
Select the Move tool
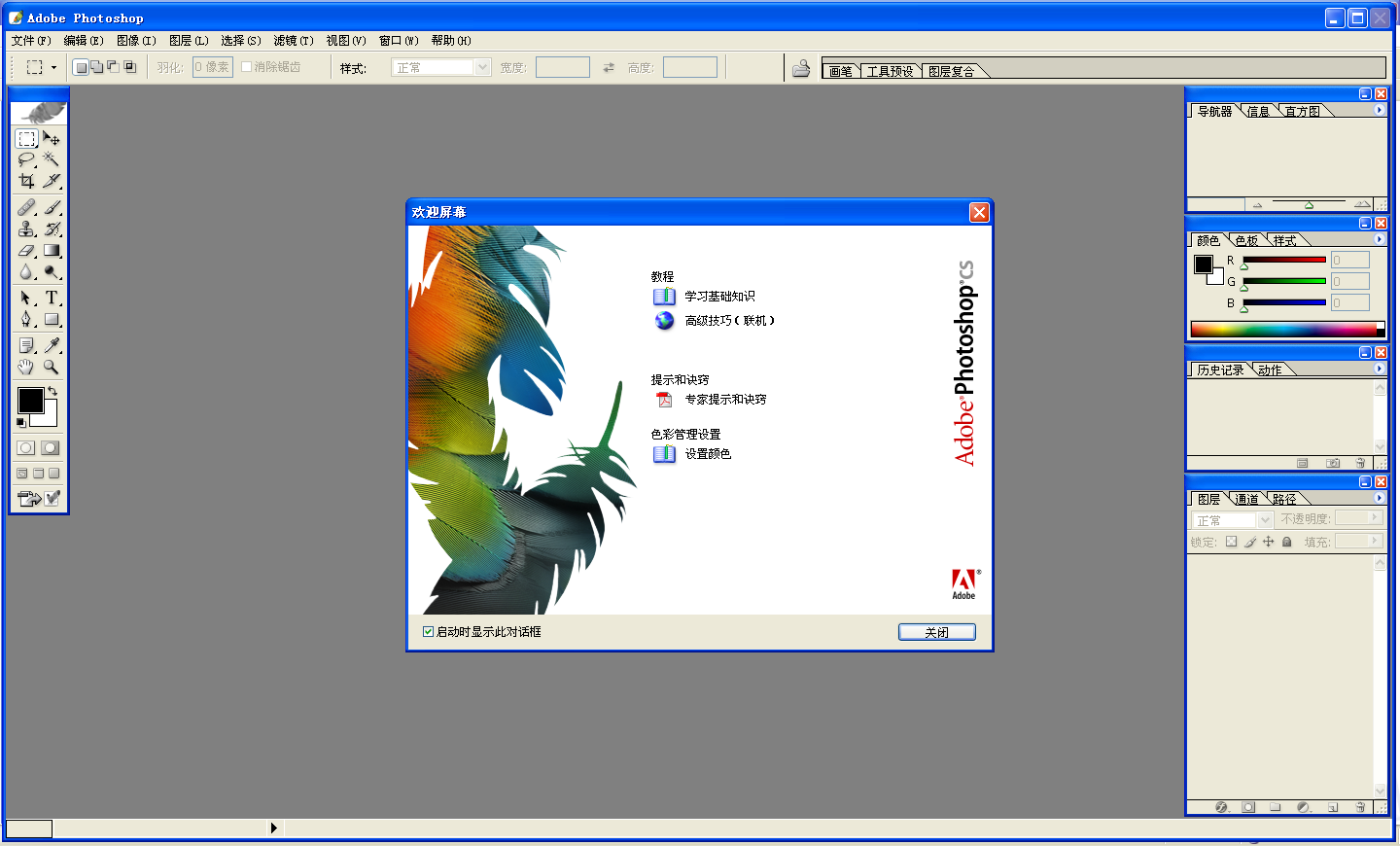pos(52,139)
